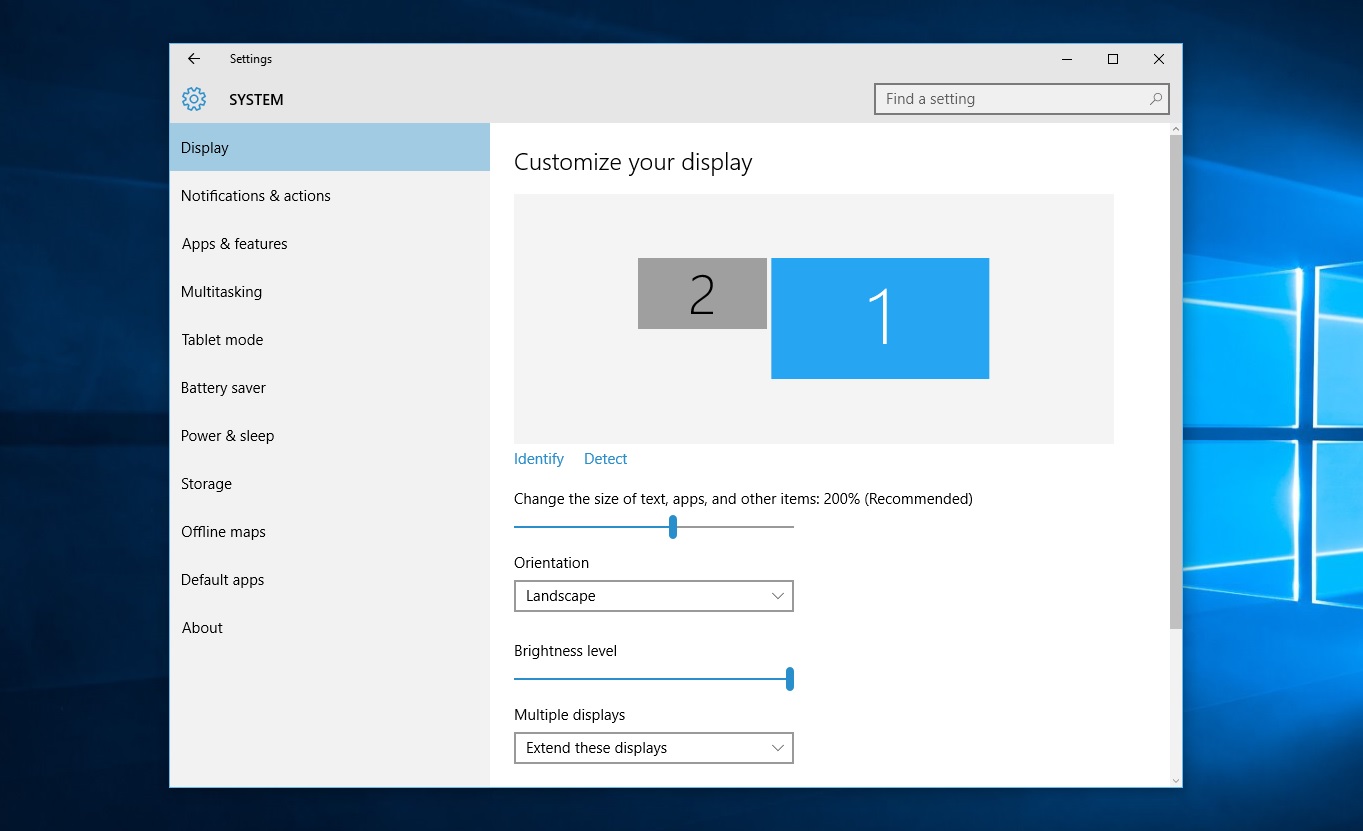The height and width of the screenshot is (831, 1363).
Task: Open Tablet mode settings
Action: click(222, 339)
